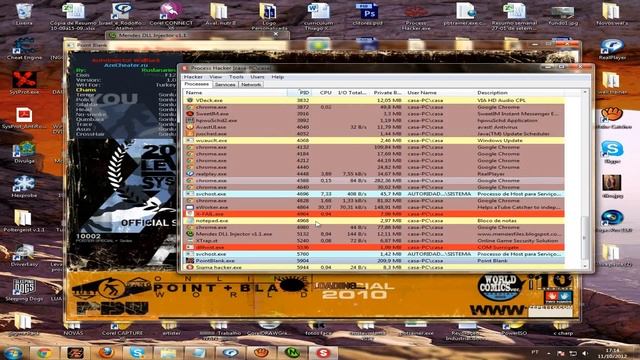Click the volume icon in system tray
Screen dimensions: 640x360
pos(585,353)
